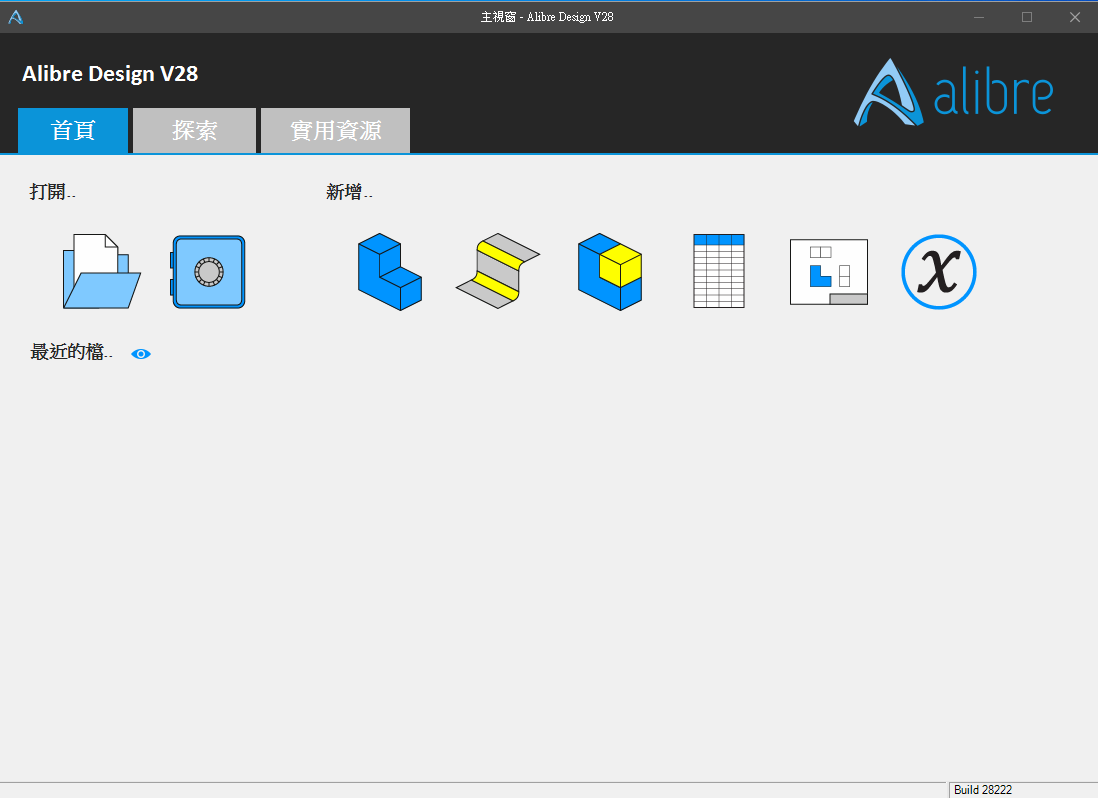Create a new assembly with blue-yellow cube

point(609,272)
